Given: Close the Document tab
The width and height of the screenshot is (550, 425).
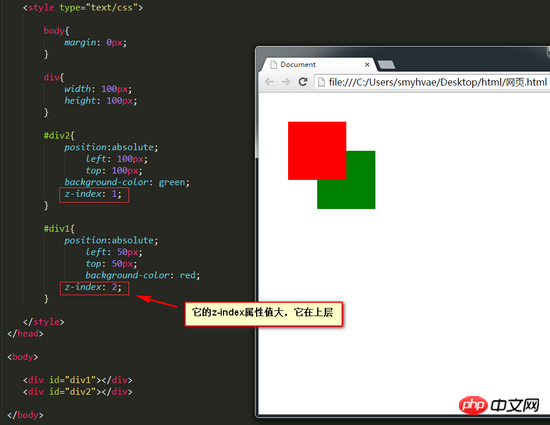Looking at the screenshot, I should pyautogui.click(x=367, y=65).
